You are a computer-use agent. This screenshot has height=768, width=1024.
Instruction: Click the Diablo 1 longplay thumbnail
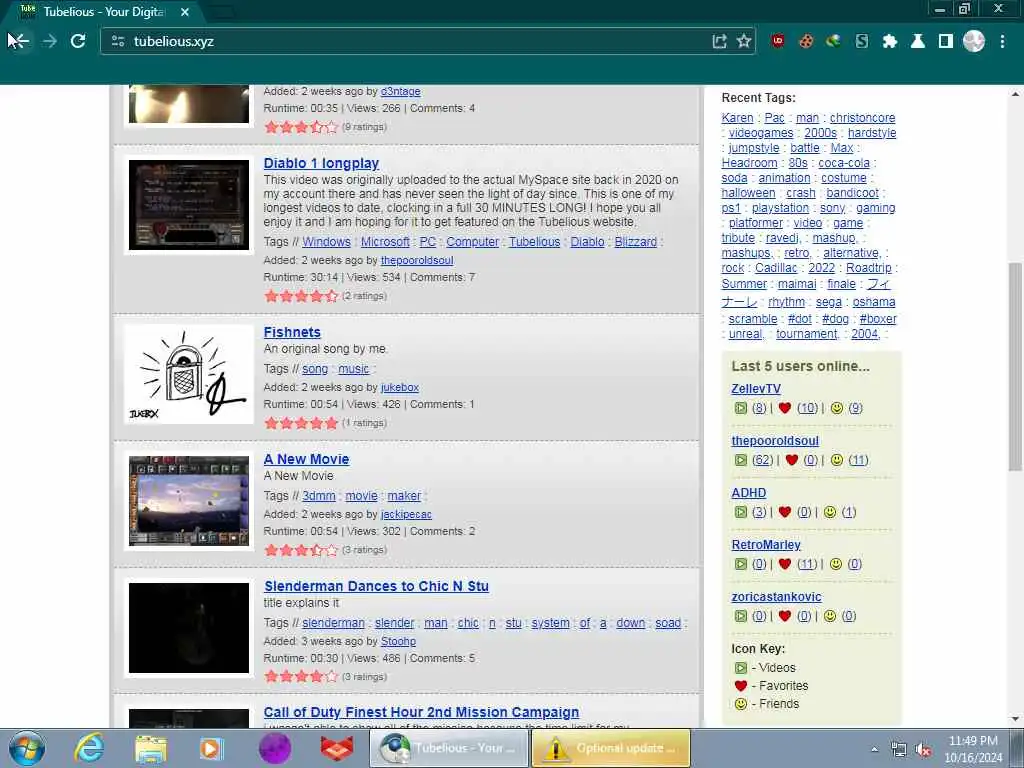point(189,204)
